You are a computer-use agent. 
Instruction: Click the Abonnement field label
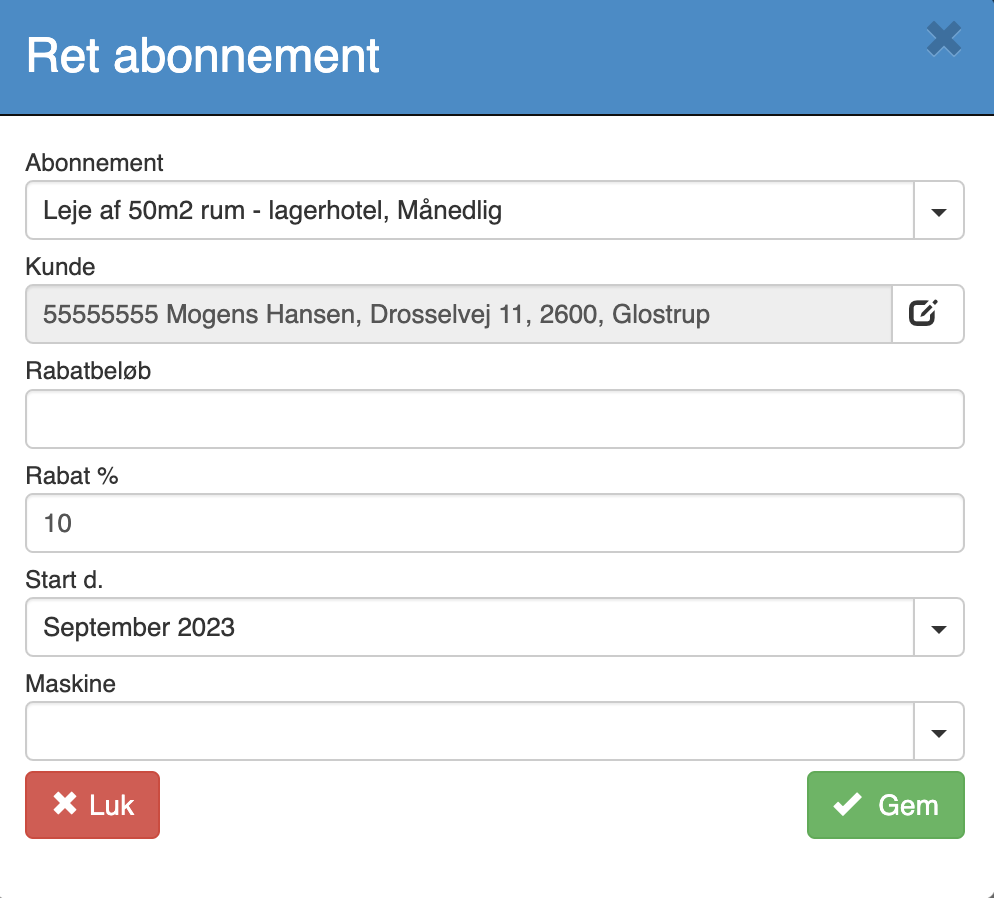[94, 163]
